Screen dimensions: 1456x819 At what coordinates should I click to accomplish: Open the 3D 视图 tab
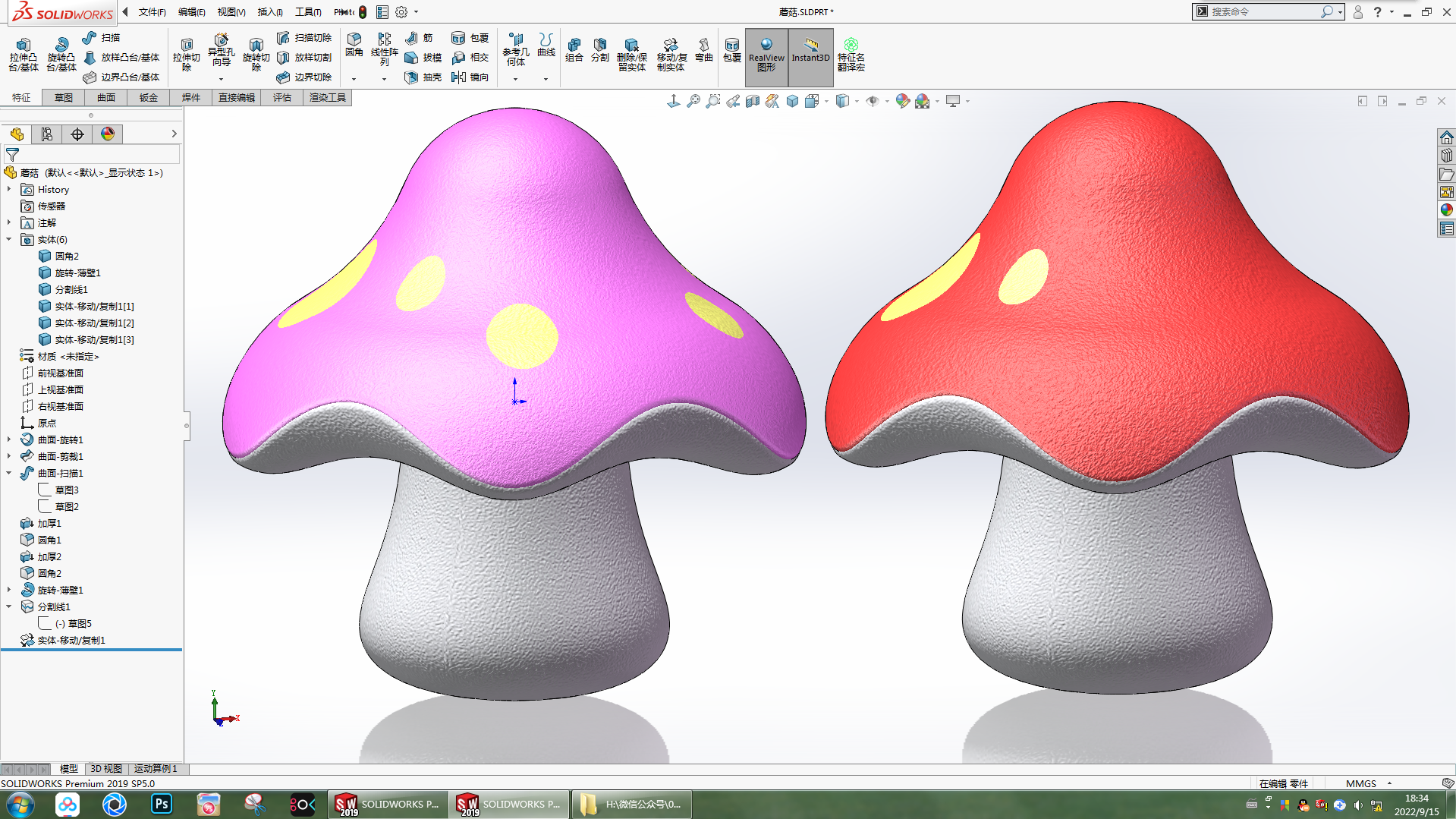106,769
